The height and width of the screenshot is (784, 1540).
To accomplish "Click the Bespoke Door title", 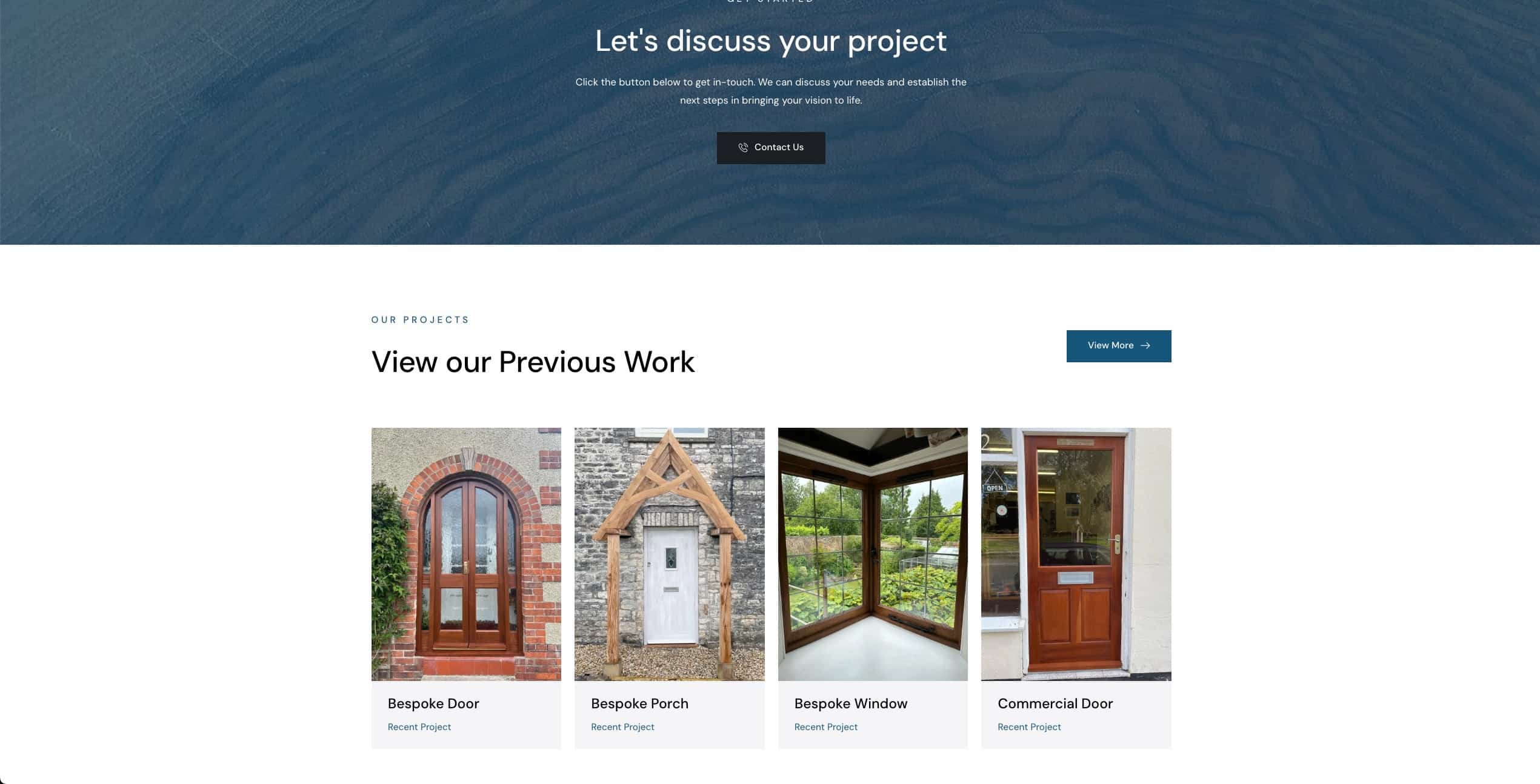I will coord(433,703).
